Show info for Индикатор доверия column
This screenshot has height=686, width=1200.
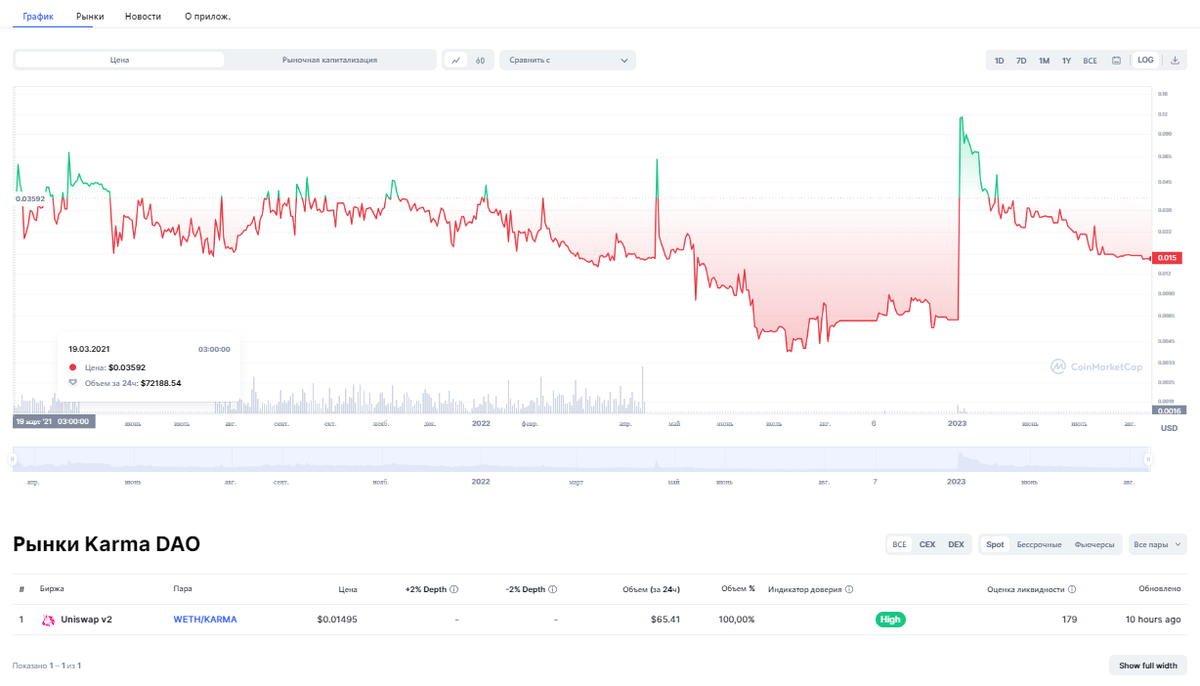(x=849, y=590)
